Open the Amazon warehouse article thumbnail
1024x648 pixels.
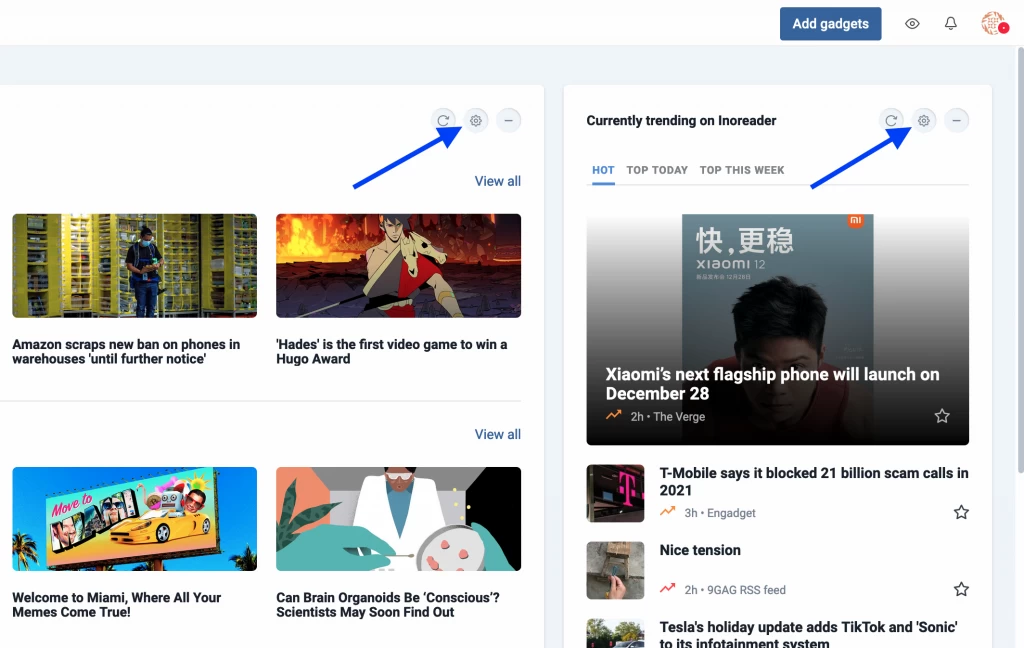[135, 266]
